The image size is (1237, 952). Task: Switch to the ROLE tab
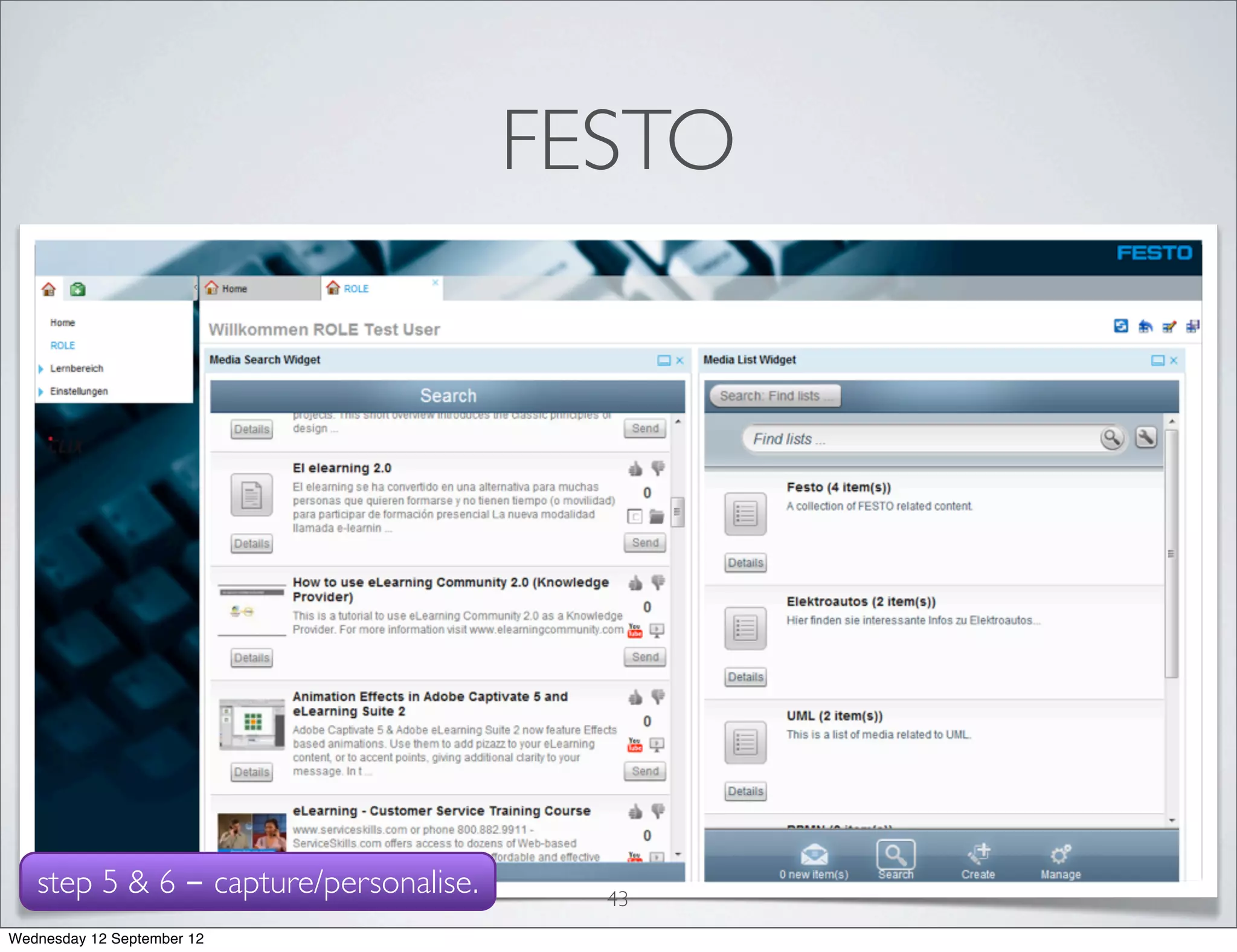pos(381,289)
